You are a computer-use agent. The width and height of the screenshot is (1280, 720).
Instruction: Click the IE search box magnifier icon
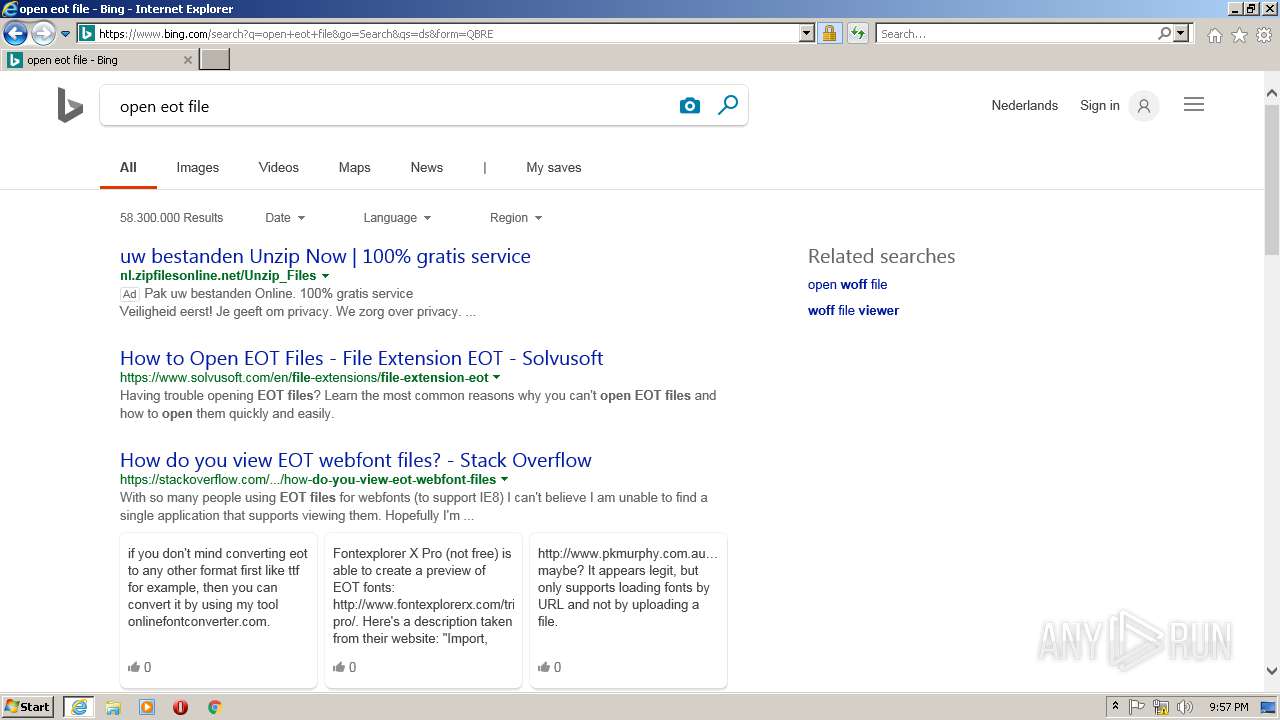1164,33
